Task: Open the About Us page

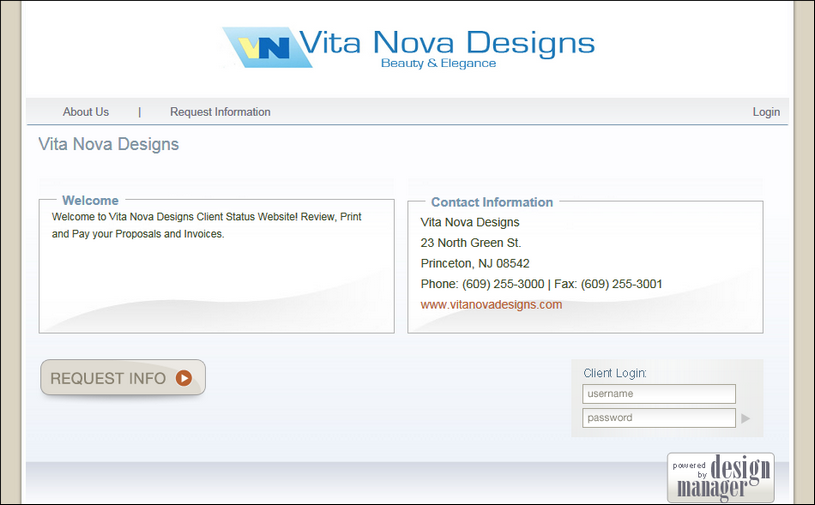Action: pyautogui.click(x=86, y=112)
